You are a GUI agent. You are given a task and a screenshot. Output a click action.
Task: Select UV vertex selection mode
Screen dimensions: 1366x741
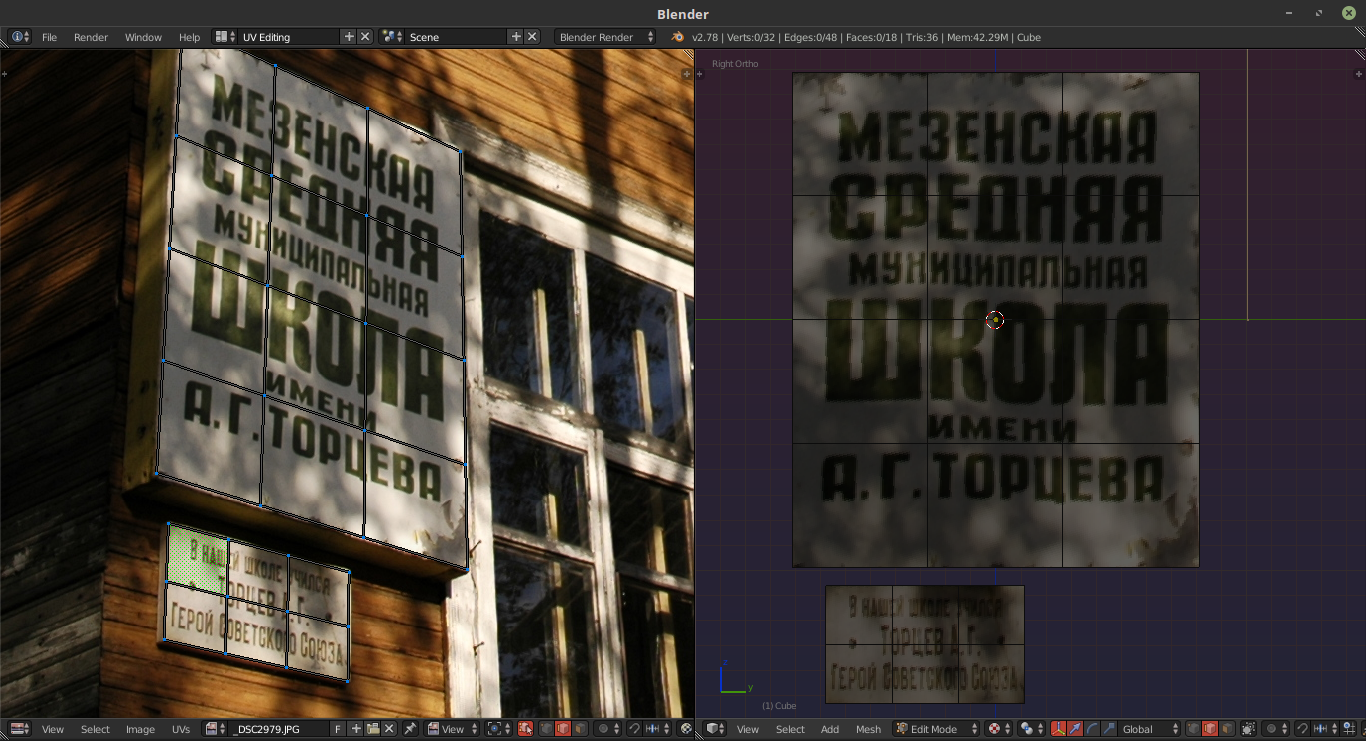coord(548,729)
